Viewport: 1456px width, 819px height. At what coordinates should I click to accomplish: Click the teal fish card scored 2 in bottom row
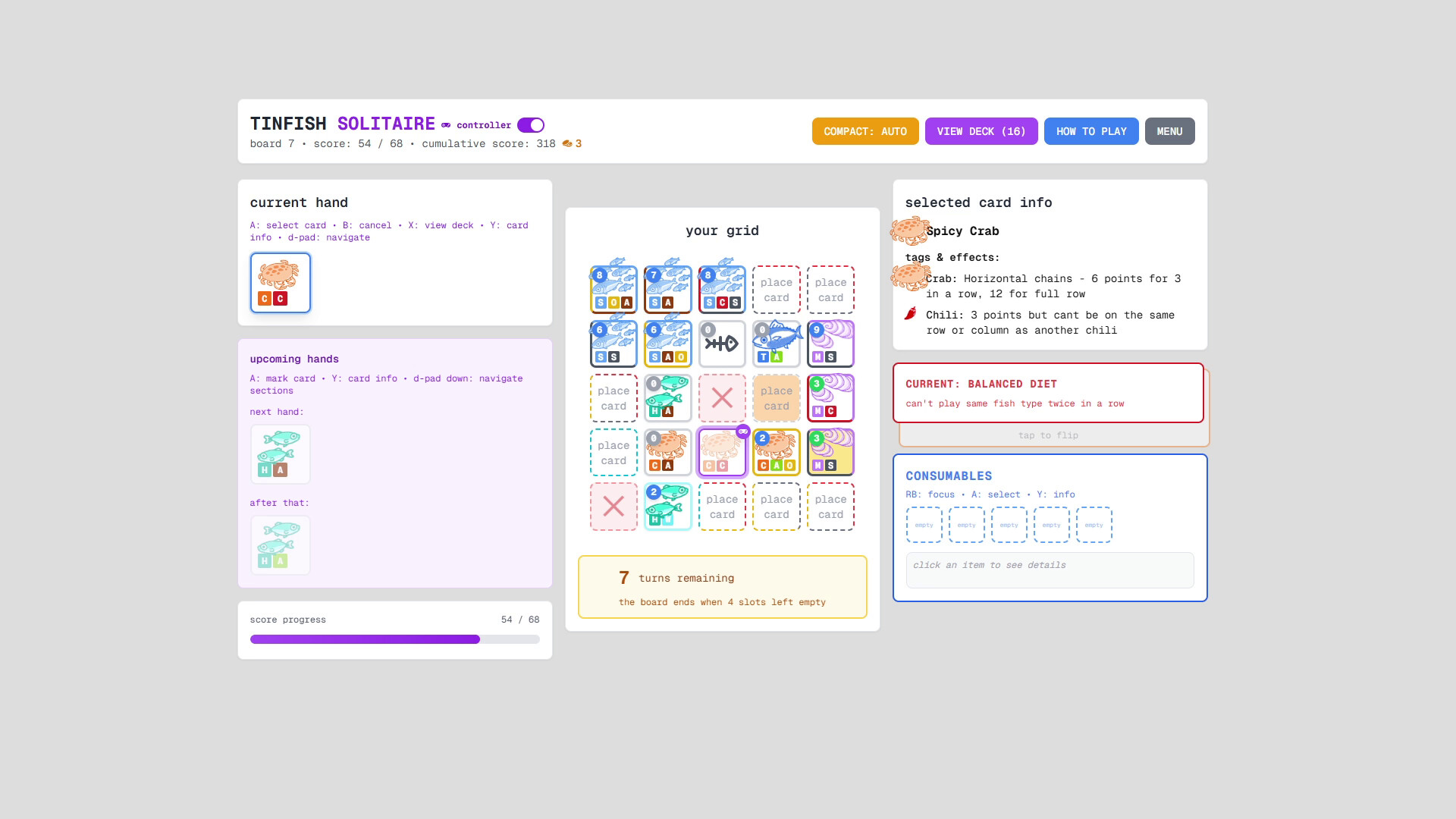(x=667, y=506)
